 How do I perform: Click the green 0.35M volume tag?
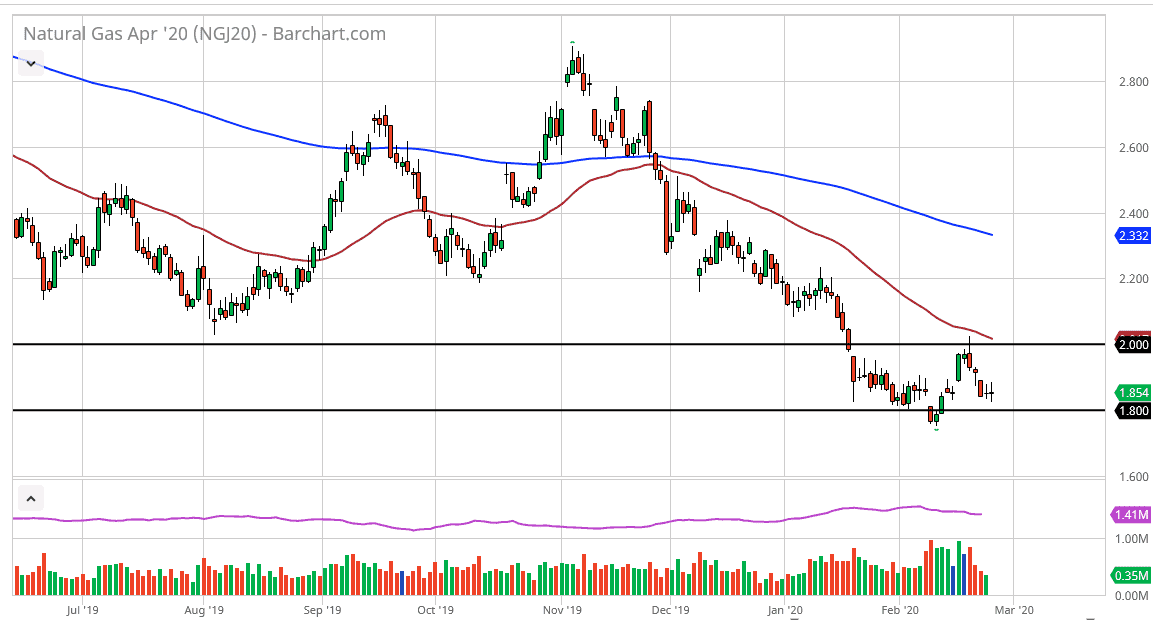pos(1133,575)
